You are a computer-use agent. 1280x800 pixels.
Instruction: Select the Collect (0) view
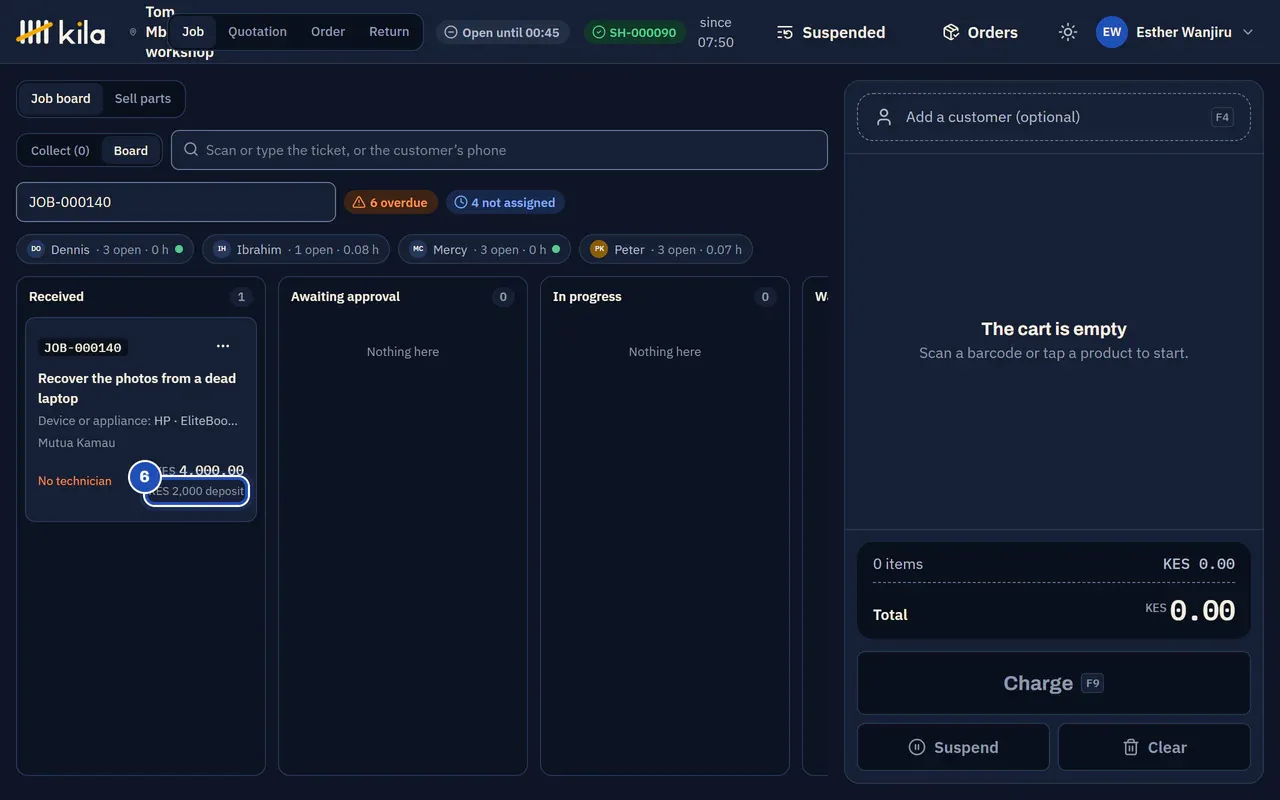pyautogui.click(x=60, y=150)
